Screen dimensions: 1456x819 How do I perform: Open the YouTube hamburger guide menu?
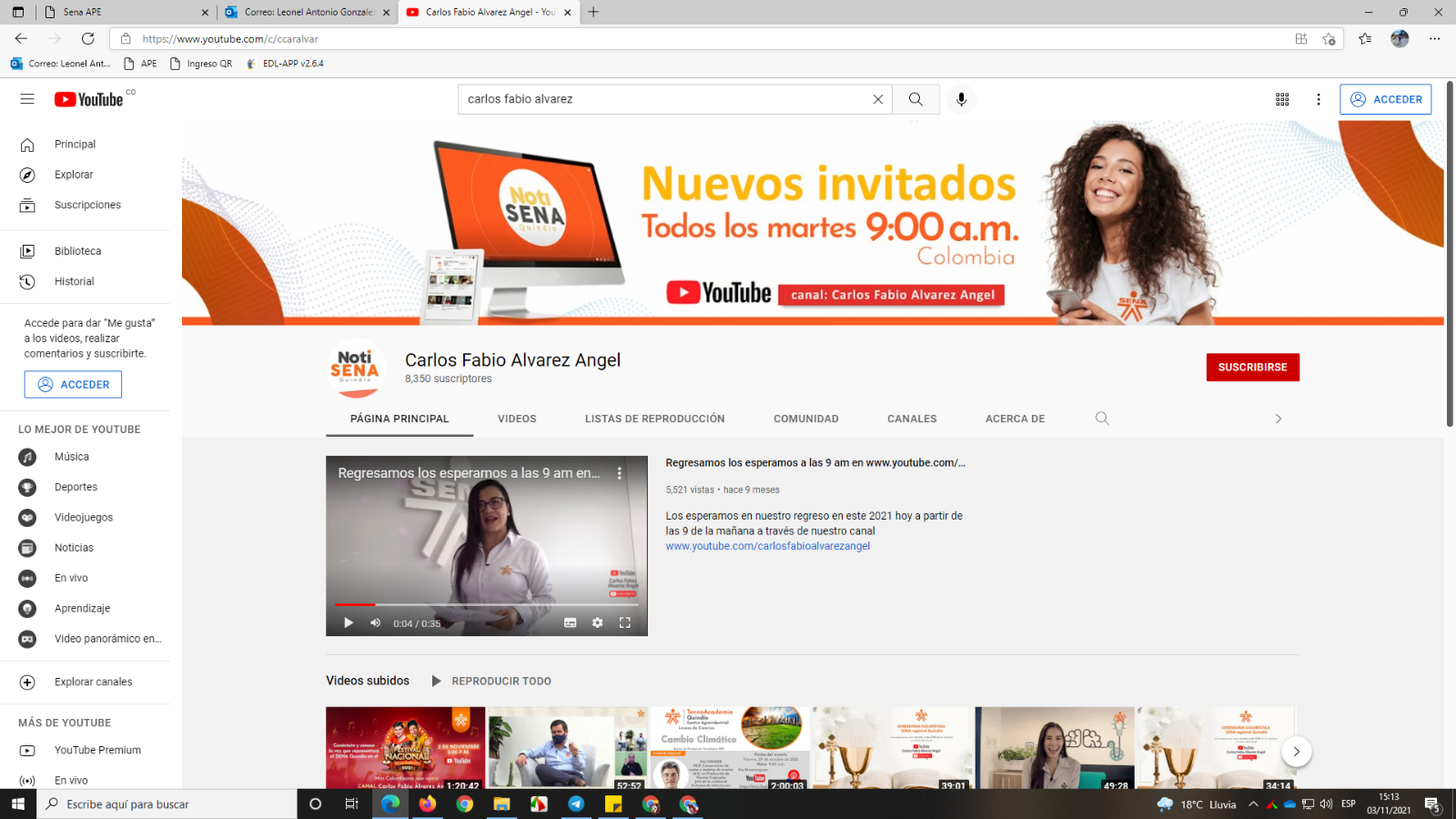tap(27, 99)
